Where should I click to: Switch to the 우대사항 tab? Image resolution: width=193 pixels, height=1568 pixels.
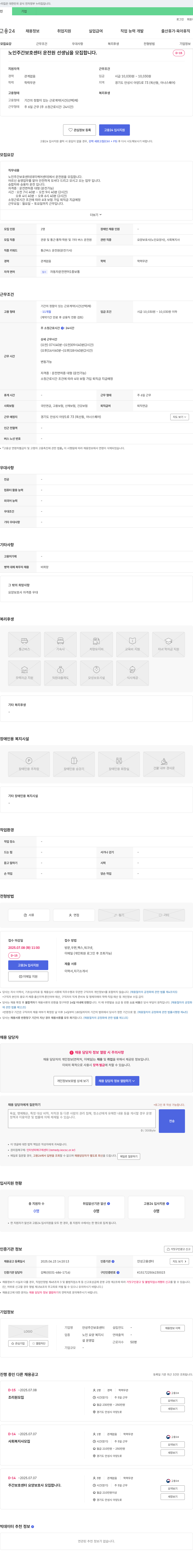point(78,44)
